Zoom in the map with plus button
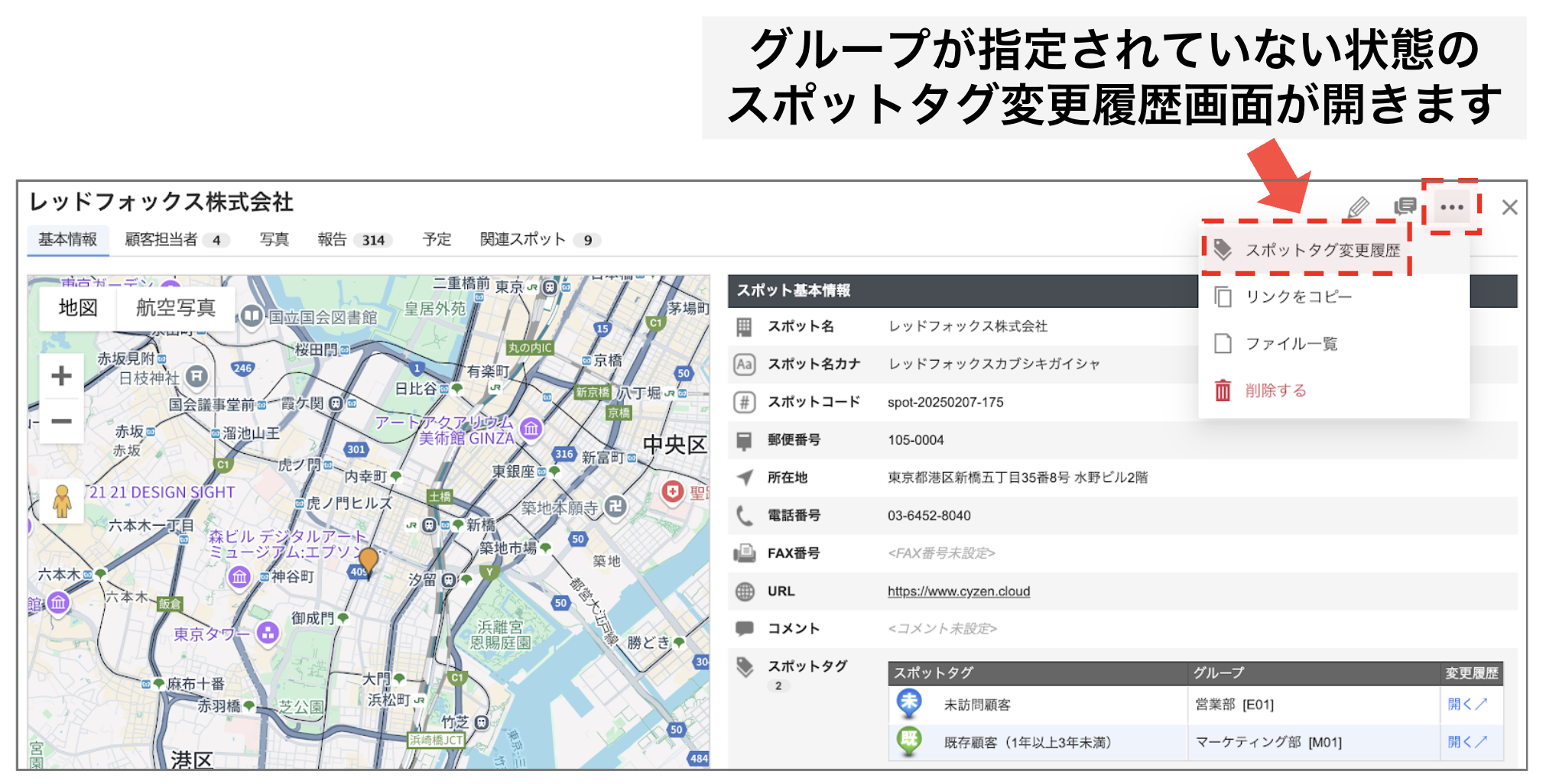This screenshot has height=784, width=1546. click(x=61, y=376)
